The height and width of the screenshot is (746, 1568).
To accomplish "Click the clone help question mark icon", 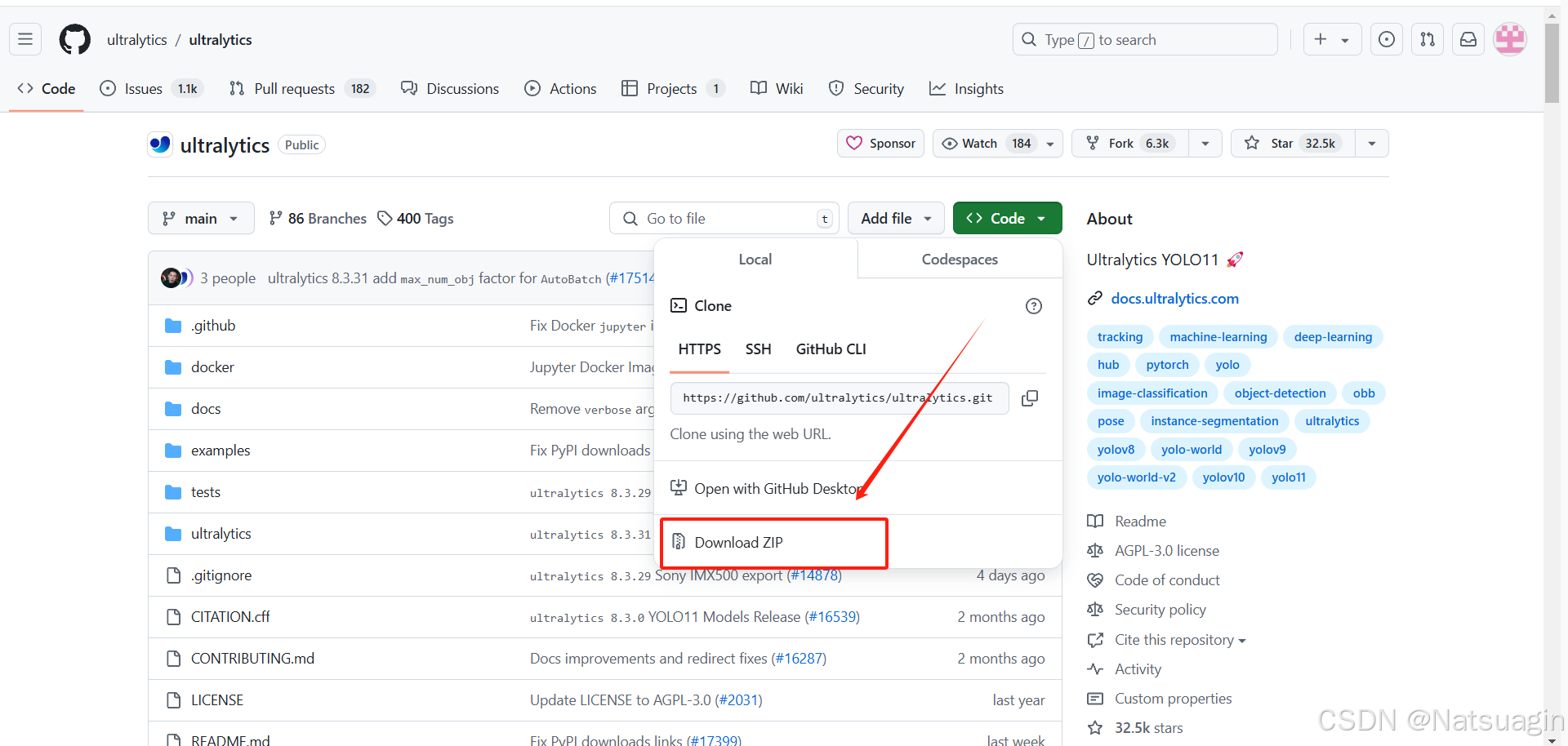I will point(1034,306).
